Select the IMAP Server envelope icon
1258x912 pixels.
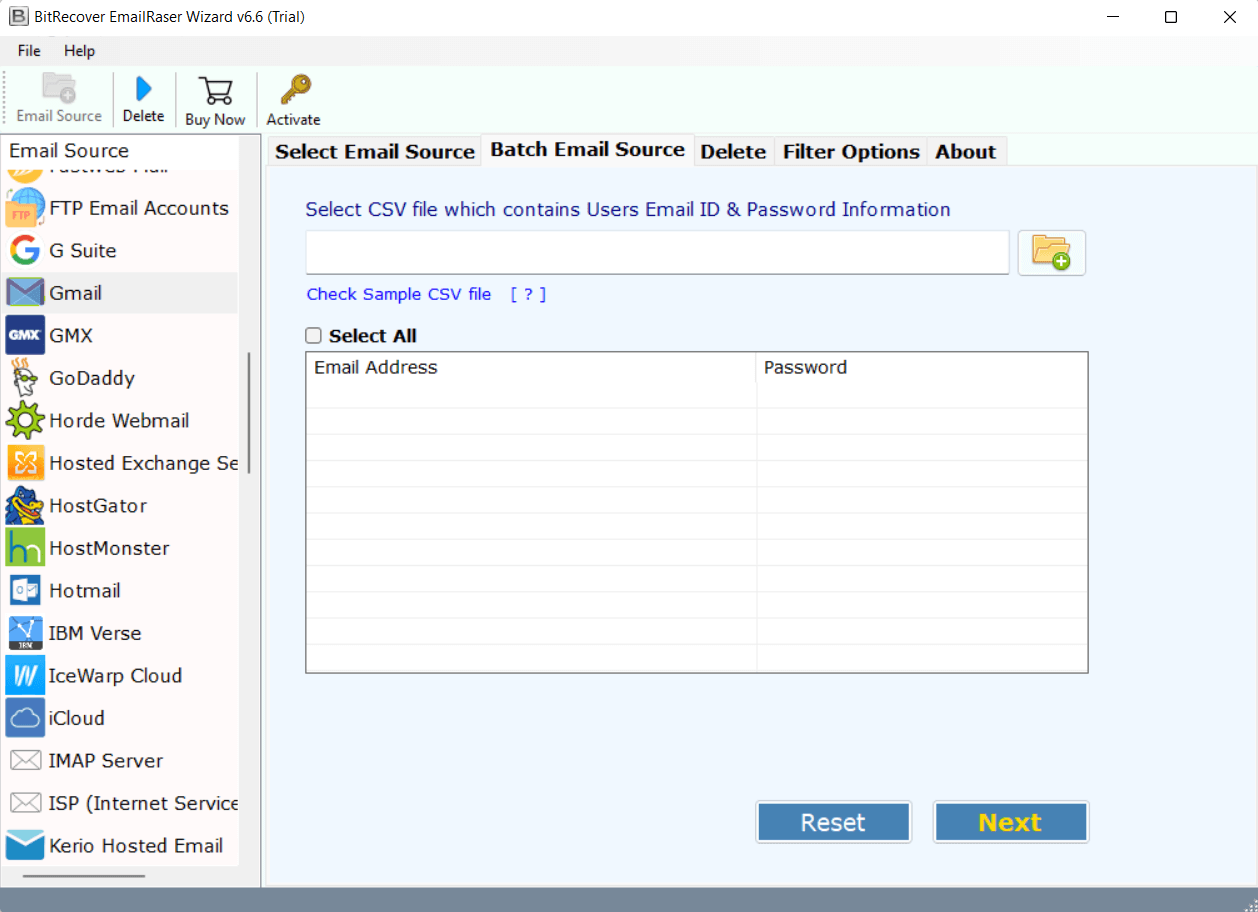(25, 760)
